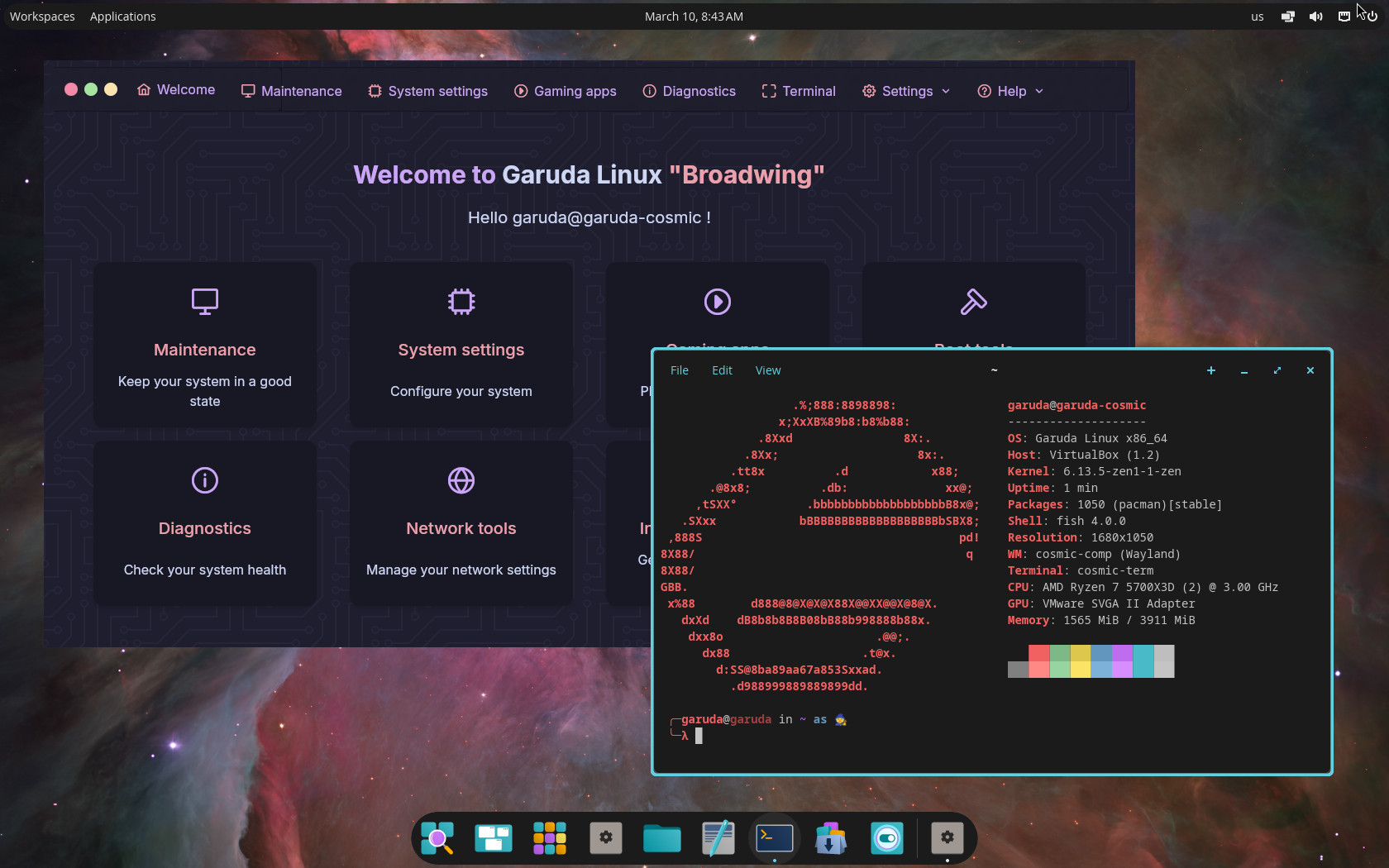Maximize the terminal window with arrows icon
Viewport: 1389px width, 868px height.
(x=1277, y=370)
